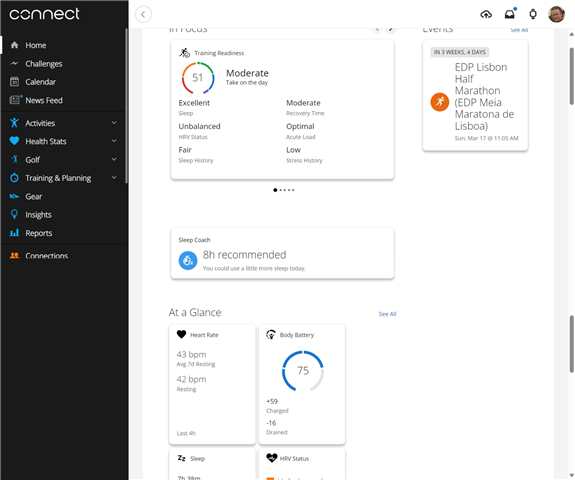Click the main page vertical scrollbar
This screenshot has height=480, width=575.
571,76
